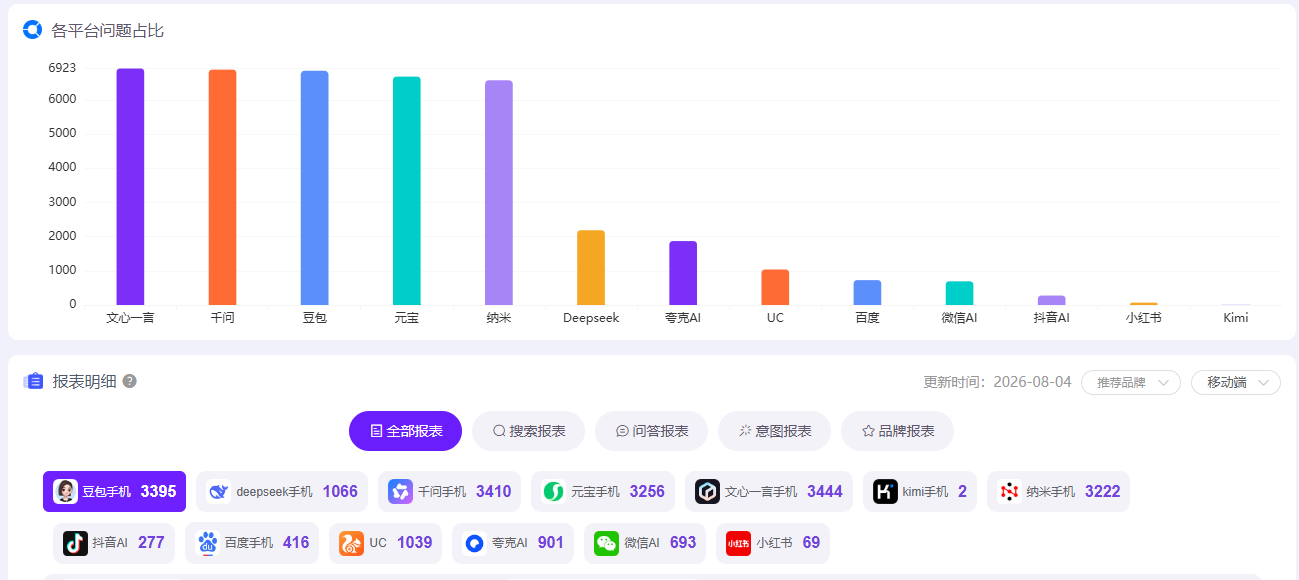Click the 百度 blue chart bar
Image resolution: width=1299 pixels, height=580 pixels.
point(867,293)
